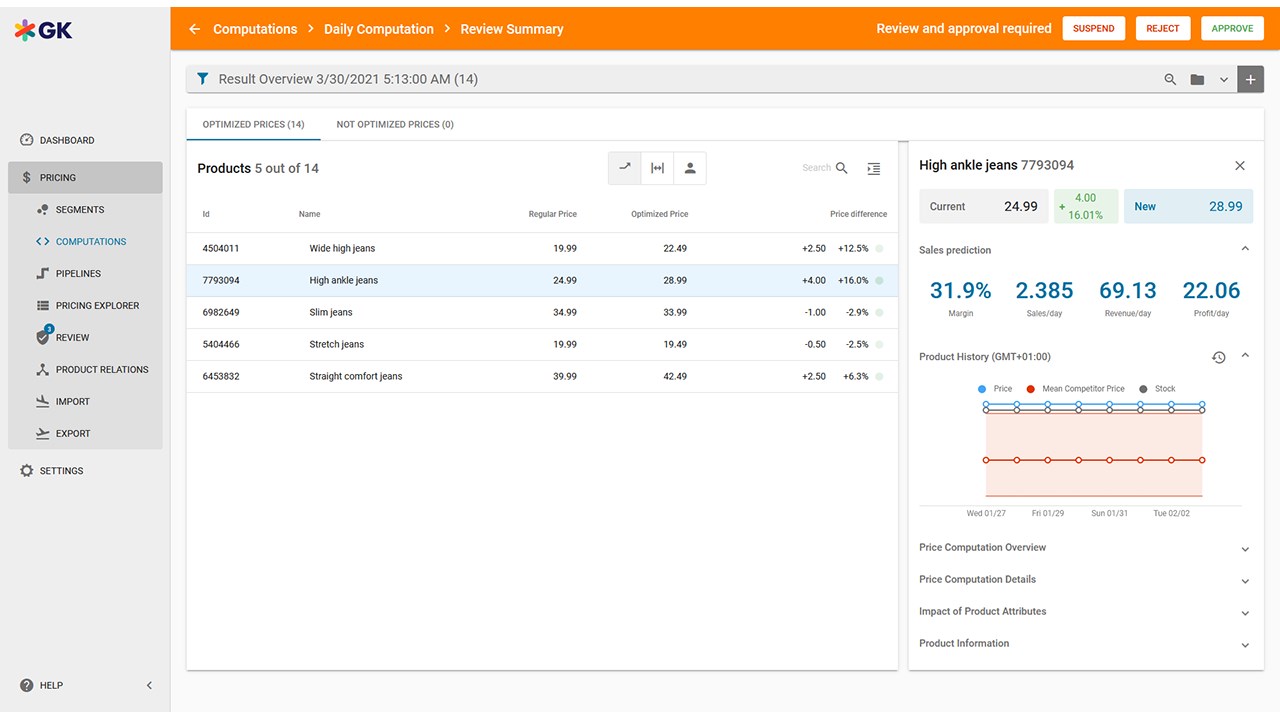Select the Stretch jeans row
1280x720 pixels.
coord(542,345)
